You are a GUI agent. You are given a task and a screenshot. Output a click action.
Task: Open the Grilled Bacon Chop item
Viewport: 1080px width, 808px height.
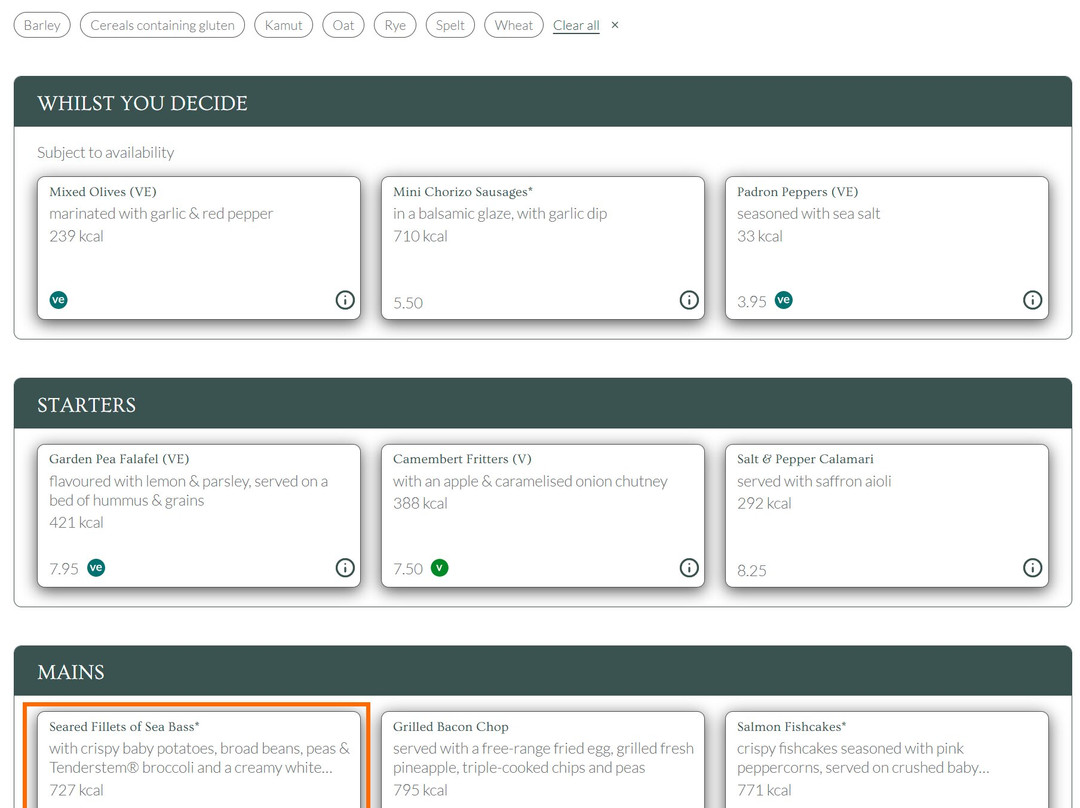tap(542, 758)
